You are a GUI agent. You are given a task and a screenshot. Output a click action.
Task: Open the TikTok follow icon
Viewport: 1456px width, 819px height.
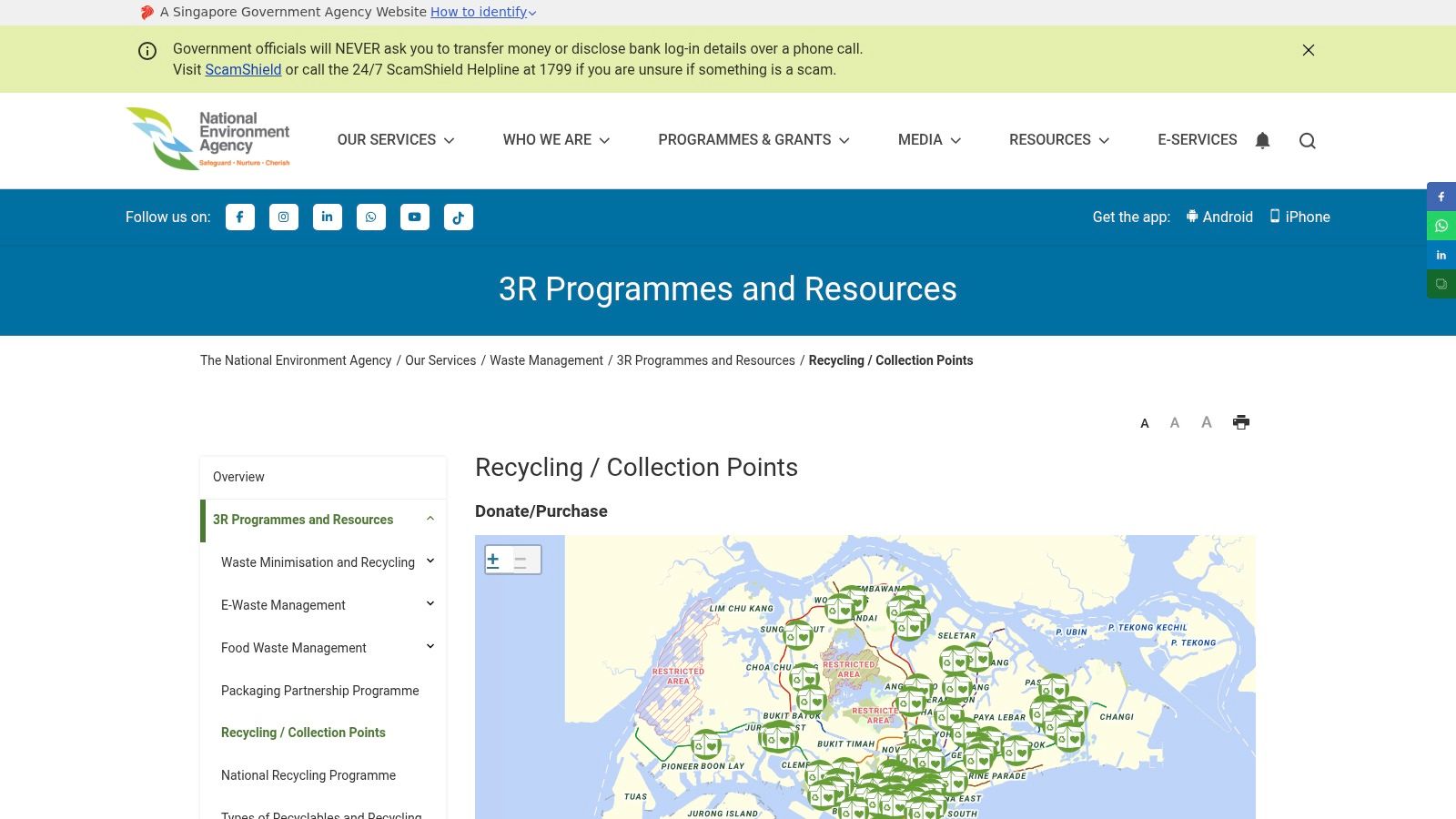(459, 217)
